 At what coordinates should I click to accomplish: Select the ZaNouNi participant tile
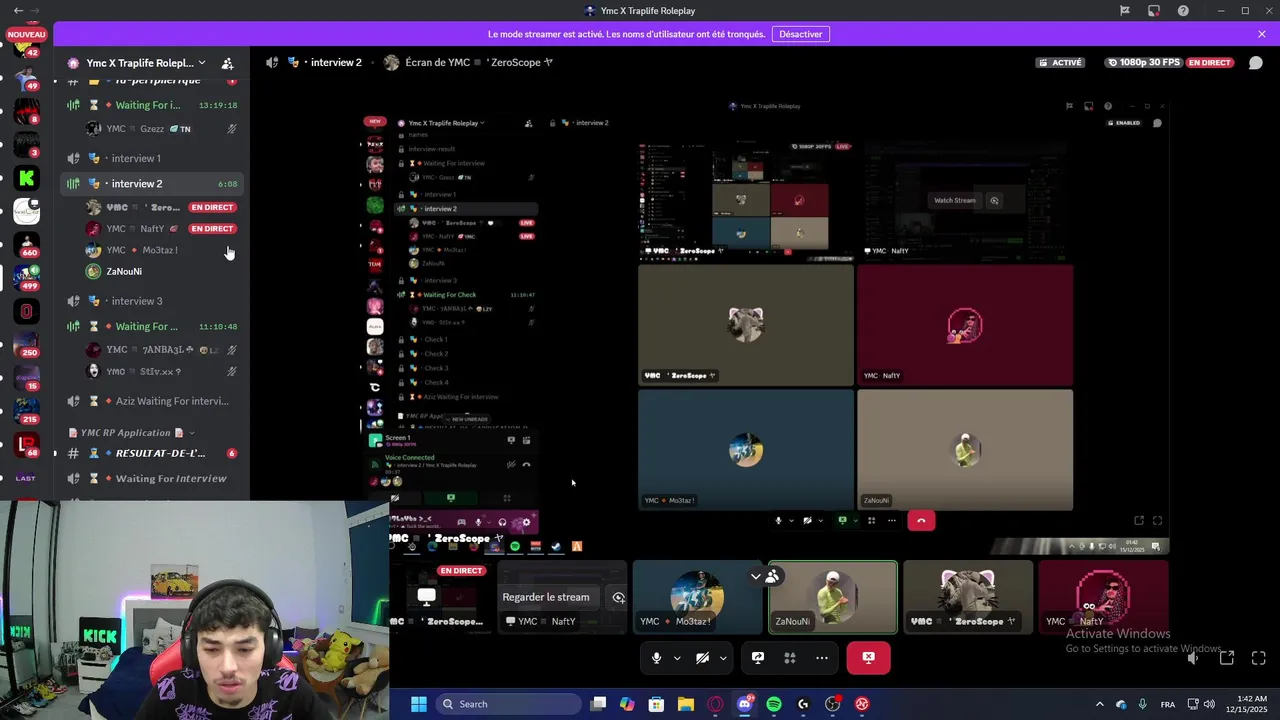833,597
